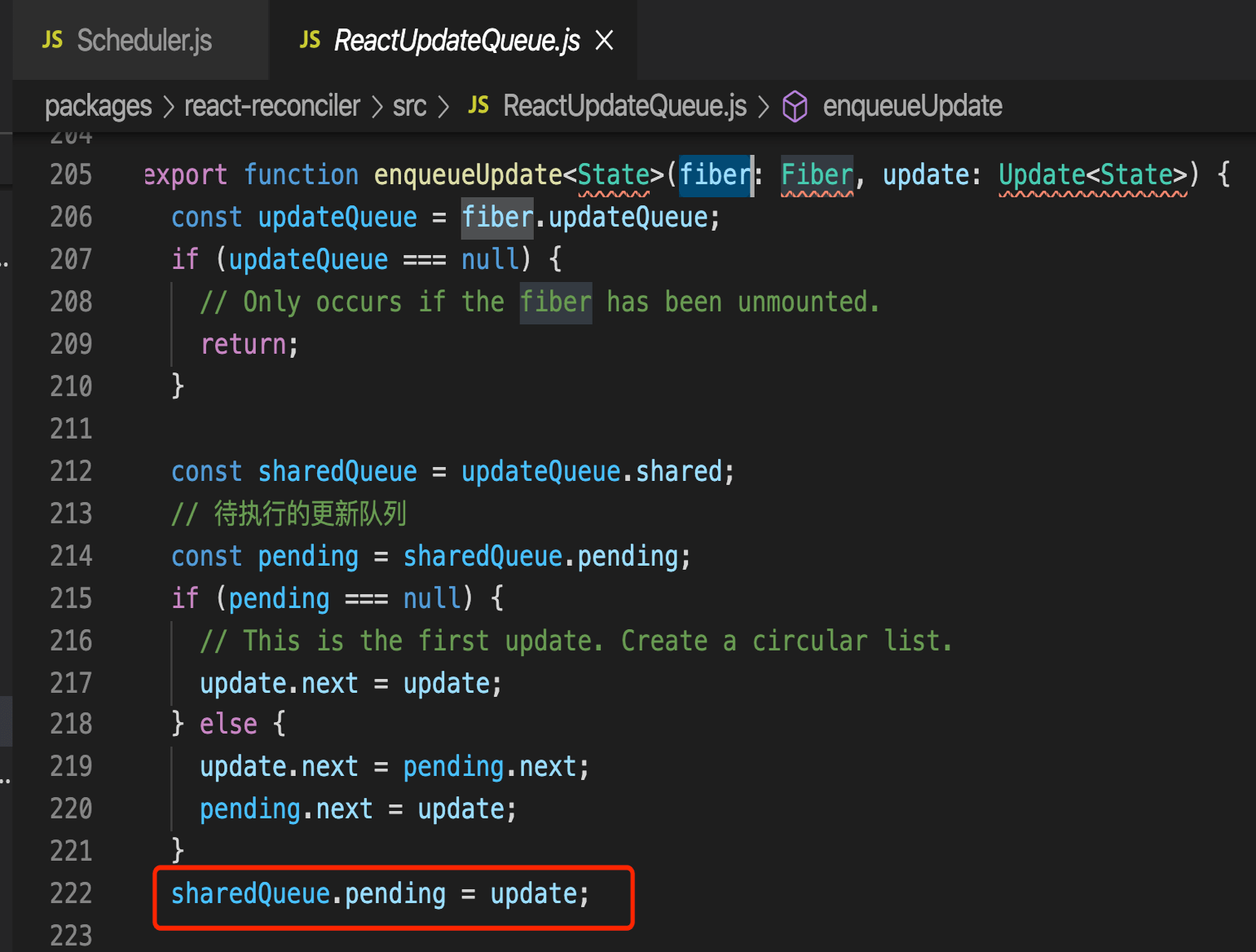Image resolution: width=1256 pixels, height=952 pixels.
Task: Click the purple cube symbol icon in breadcrumb
Action: pos(795,107)
